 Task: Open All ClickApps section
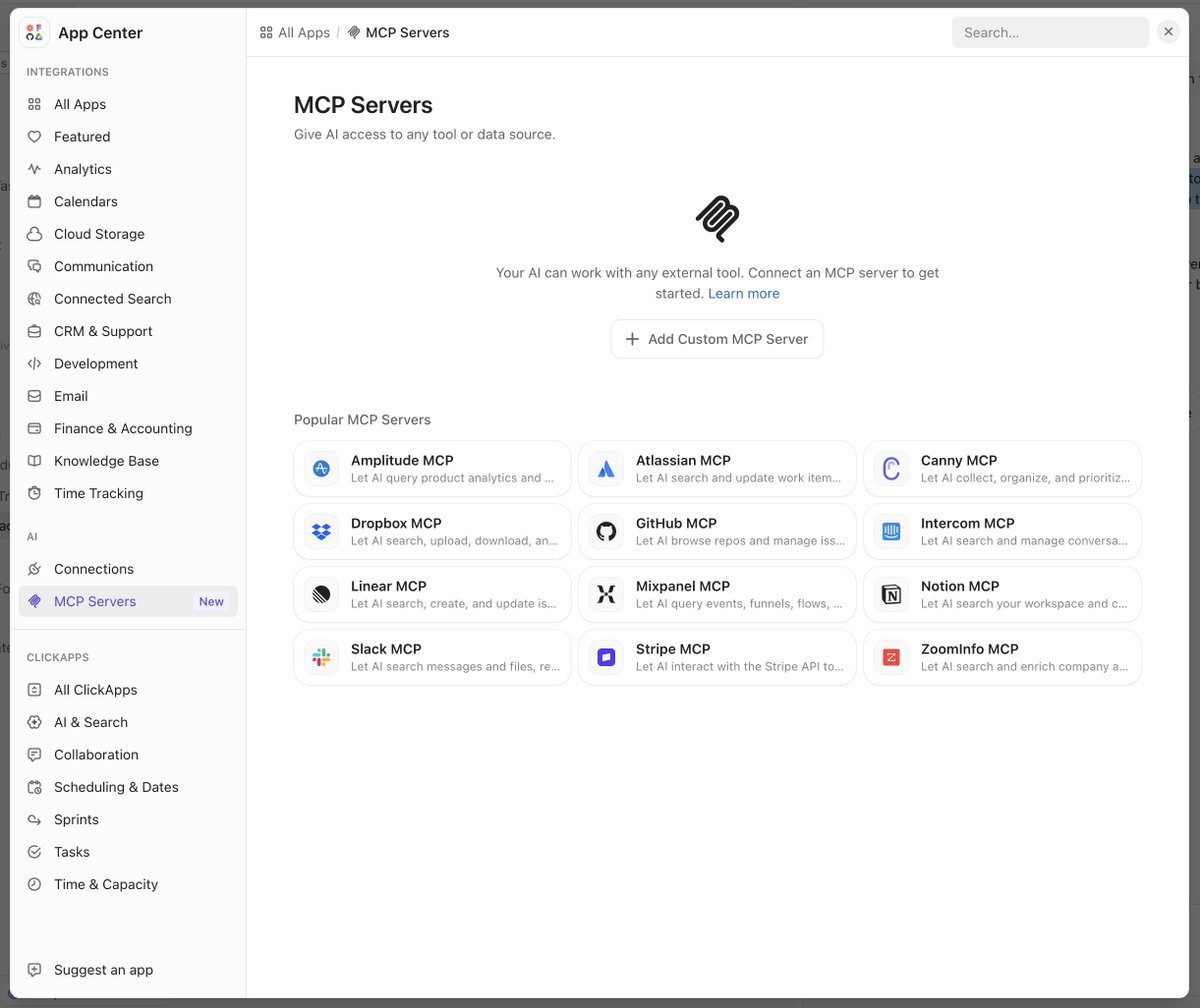(128, 690)
